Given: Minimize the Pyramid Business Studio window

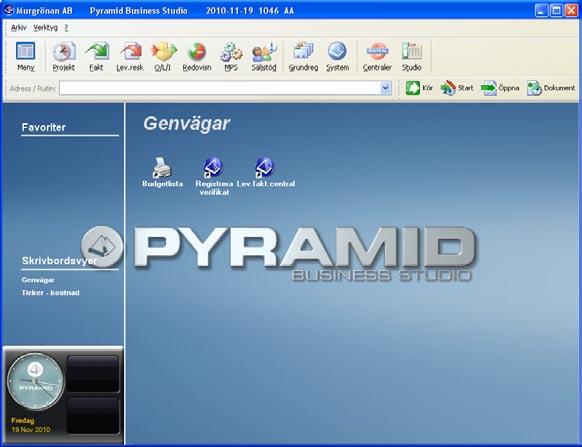Looking at the screenshot, I should (x=542, y=10).
